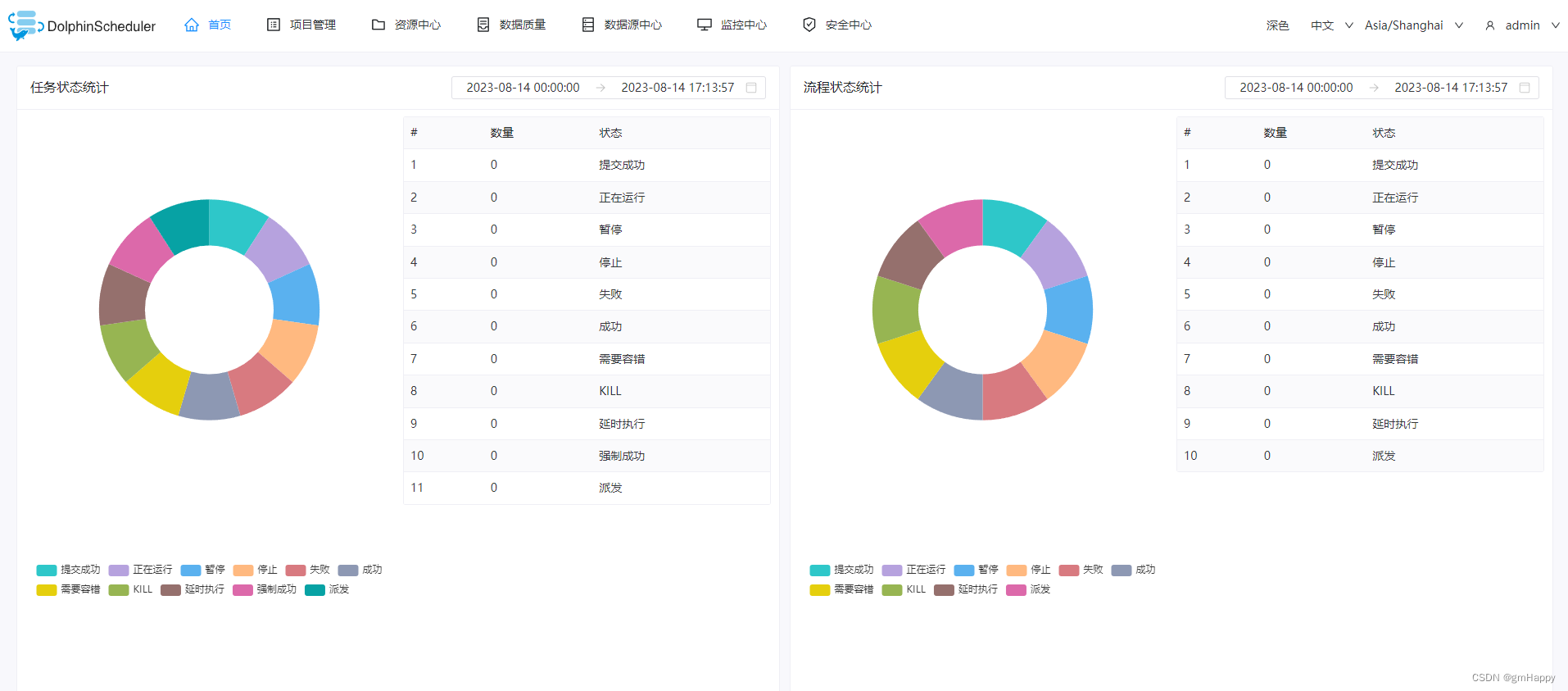Screen dimensions: 1568x691
Task: Toggle KILL legend in process status chart
Action: (904, 589)
